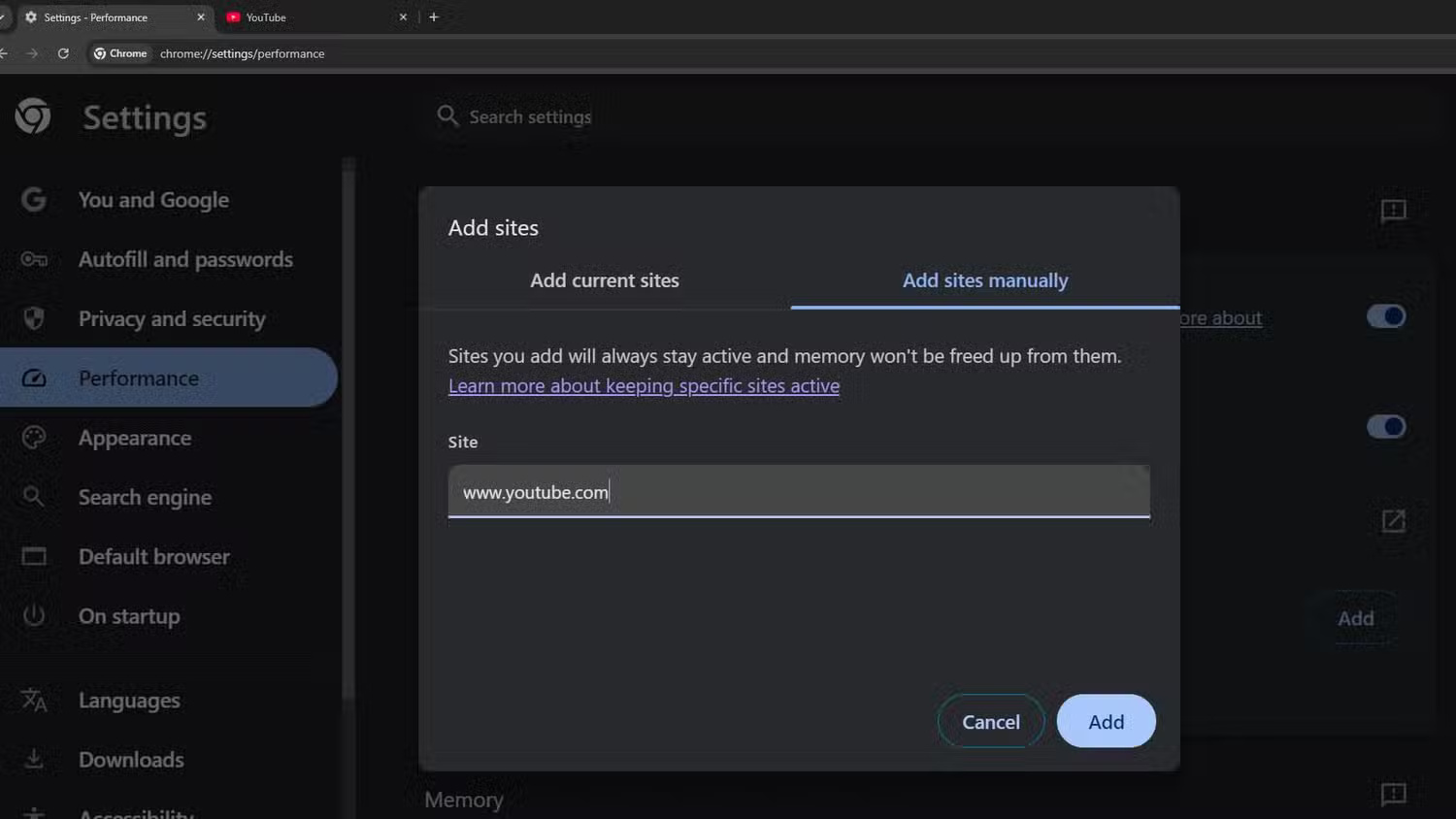
Task: Open Search engine settings
Action: click(x=145, y=497)
